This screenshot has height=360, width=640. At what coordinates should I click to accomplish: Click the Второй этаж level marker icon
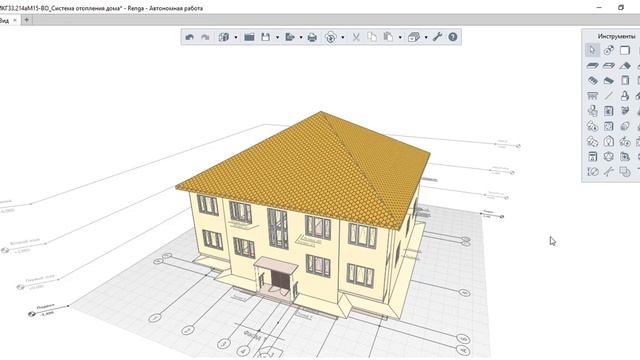coord(5,250)
